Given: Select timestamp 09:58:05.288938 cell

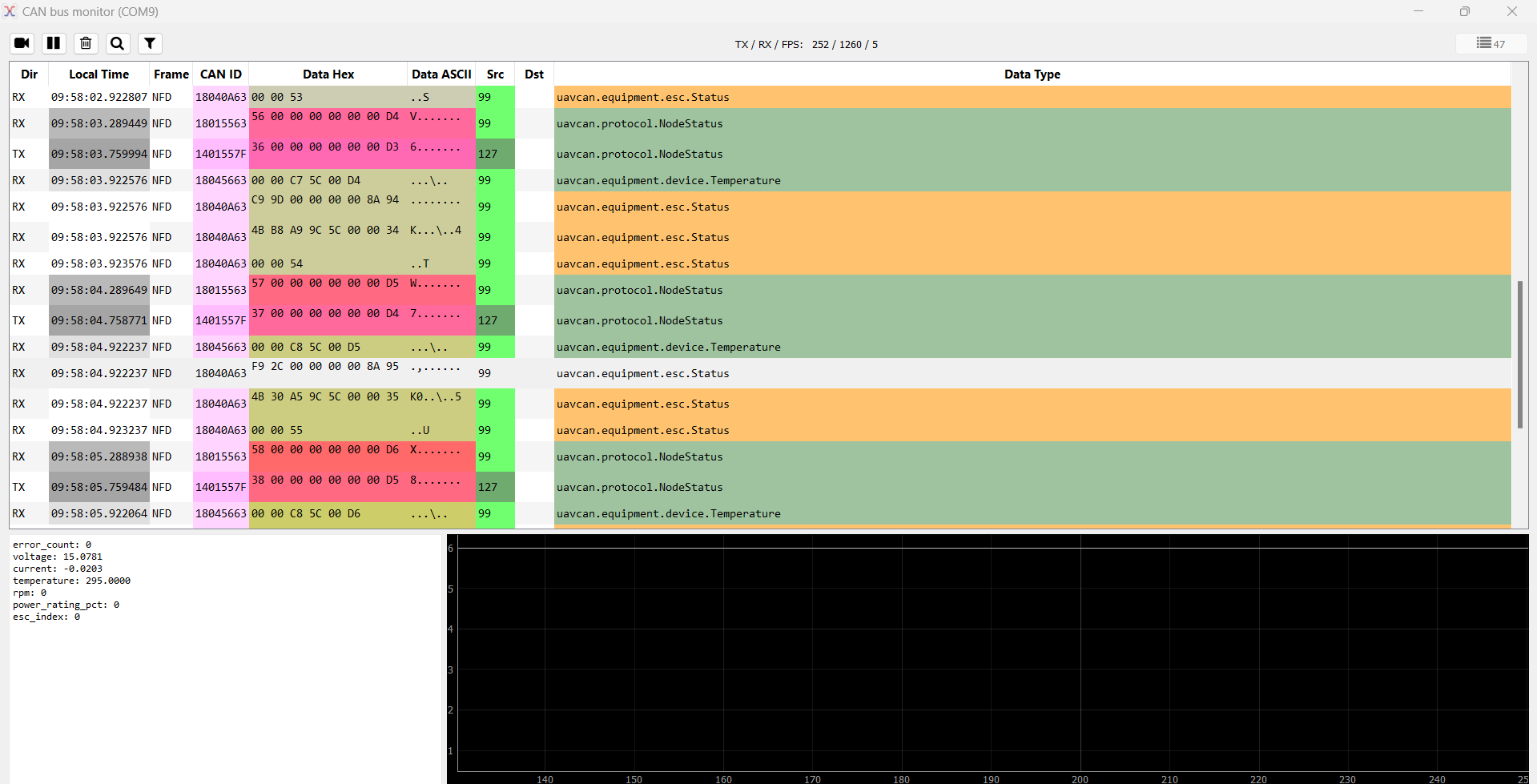Looking at the screenshot, I should click(x=99, y=456).
